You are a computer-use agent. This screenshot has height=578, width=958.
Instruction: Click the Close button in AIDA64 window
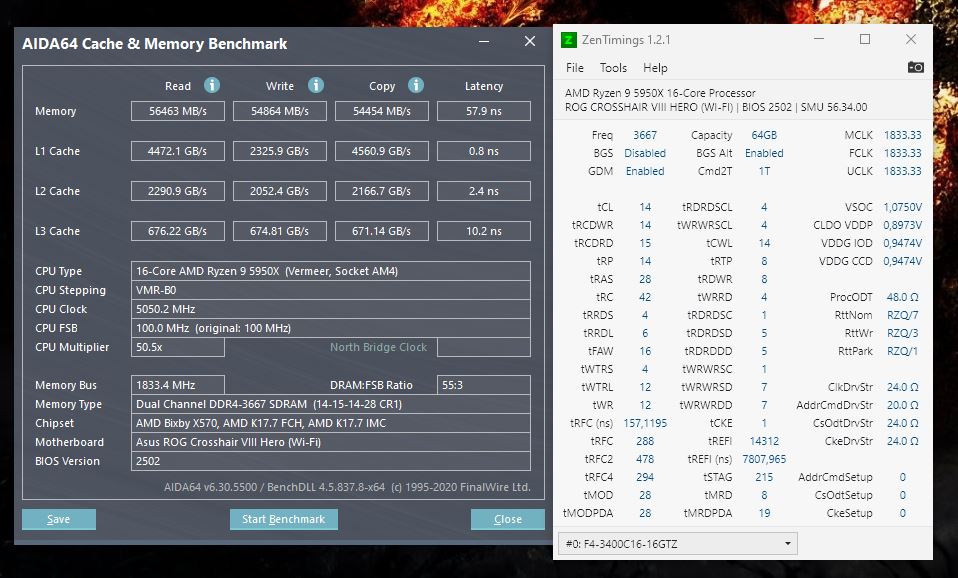(x=508, y=519)
